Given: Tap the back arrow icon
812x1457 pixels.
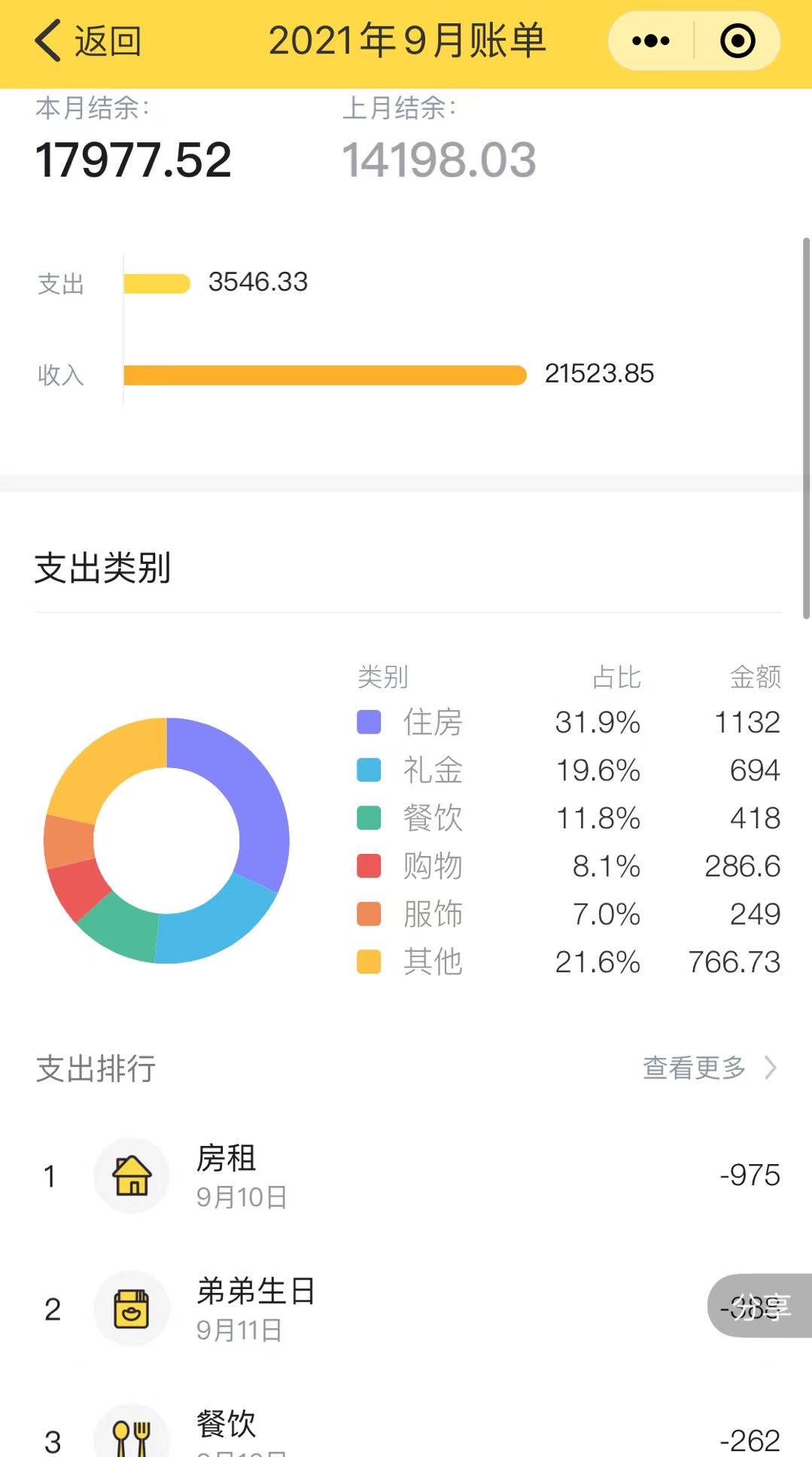Looking at the screenshot, I should [x=48, y=41].
